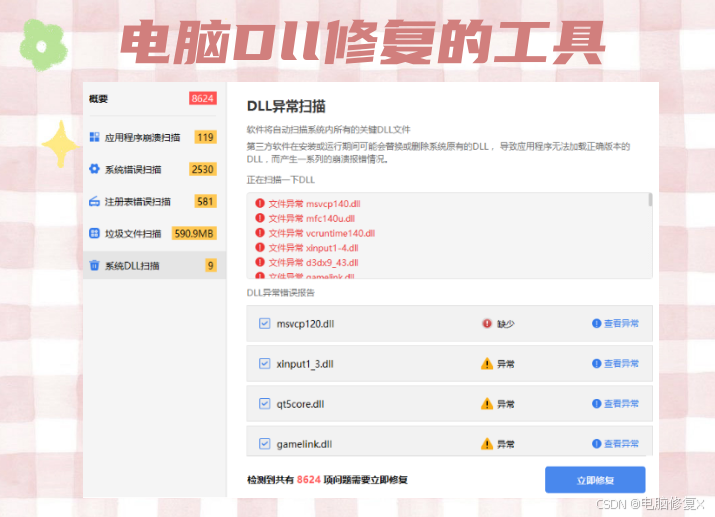Viewport: 715px width, 517px height.
Task: Click the application crash scan grid icon
Action: [94, 137]
